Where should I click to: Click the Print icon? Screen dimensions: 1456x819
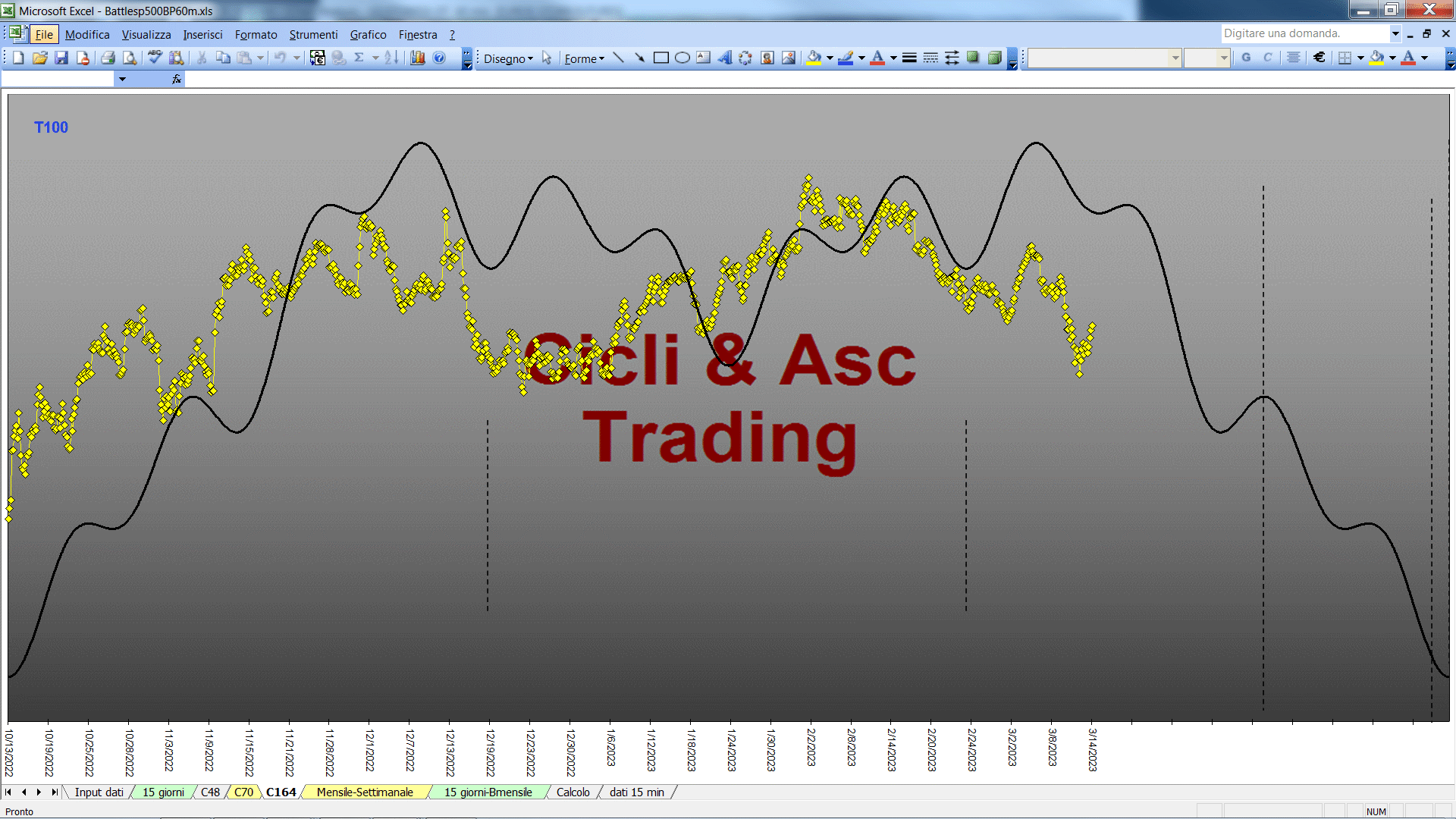click(108, 58)
